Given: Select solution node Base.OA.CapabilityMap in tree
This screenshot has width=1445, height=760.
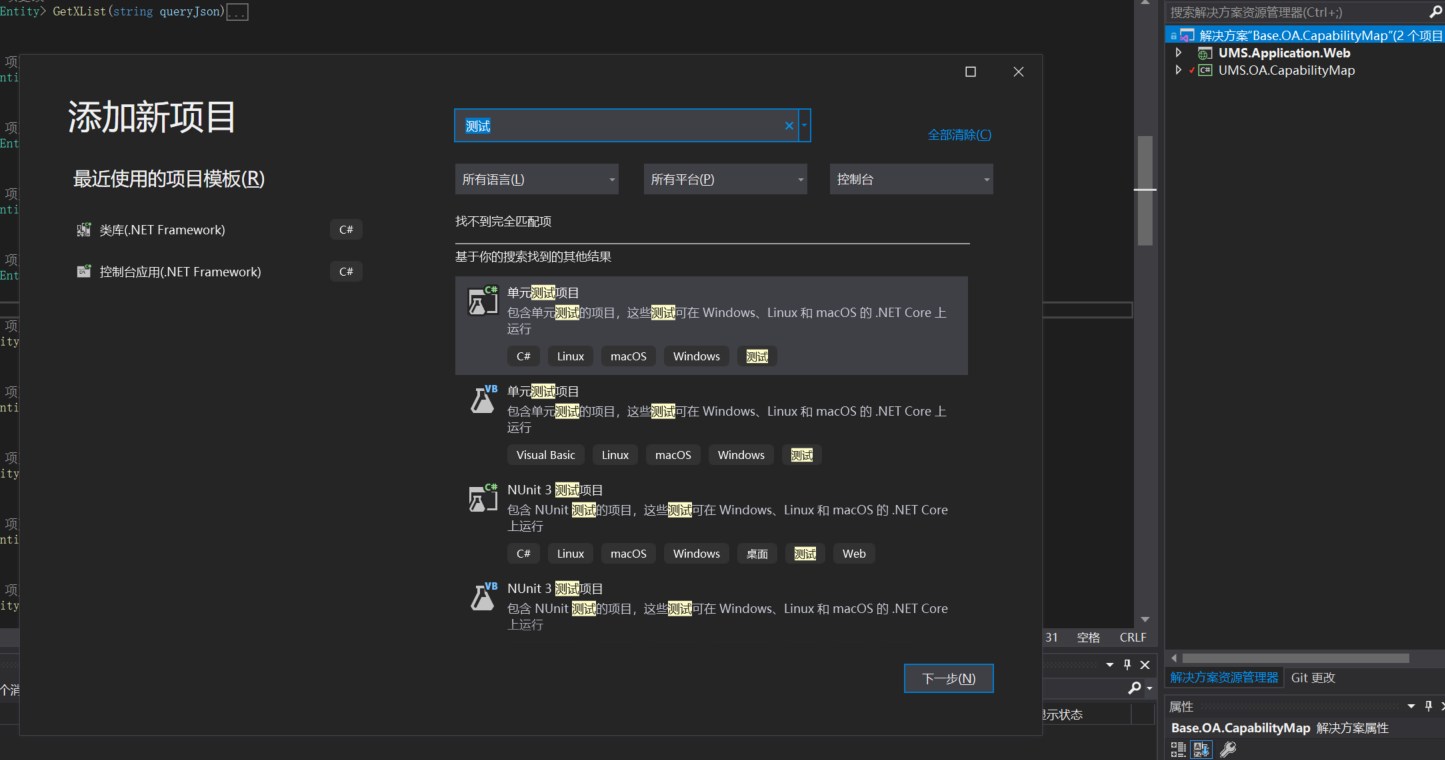Looking at the screenshot, I should (x=1321, y=35).
